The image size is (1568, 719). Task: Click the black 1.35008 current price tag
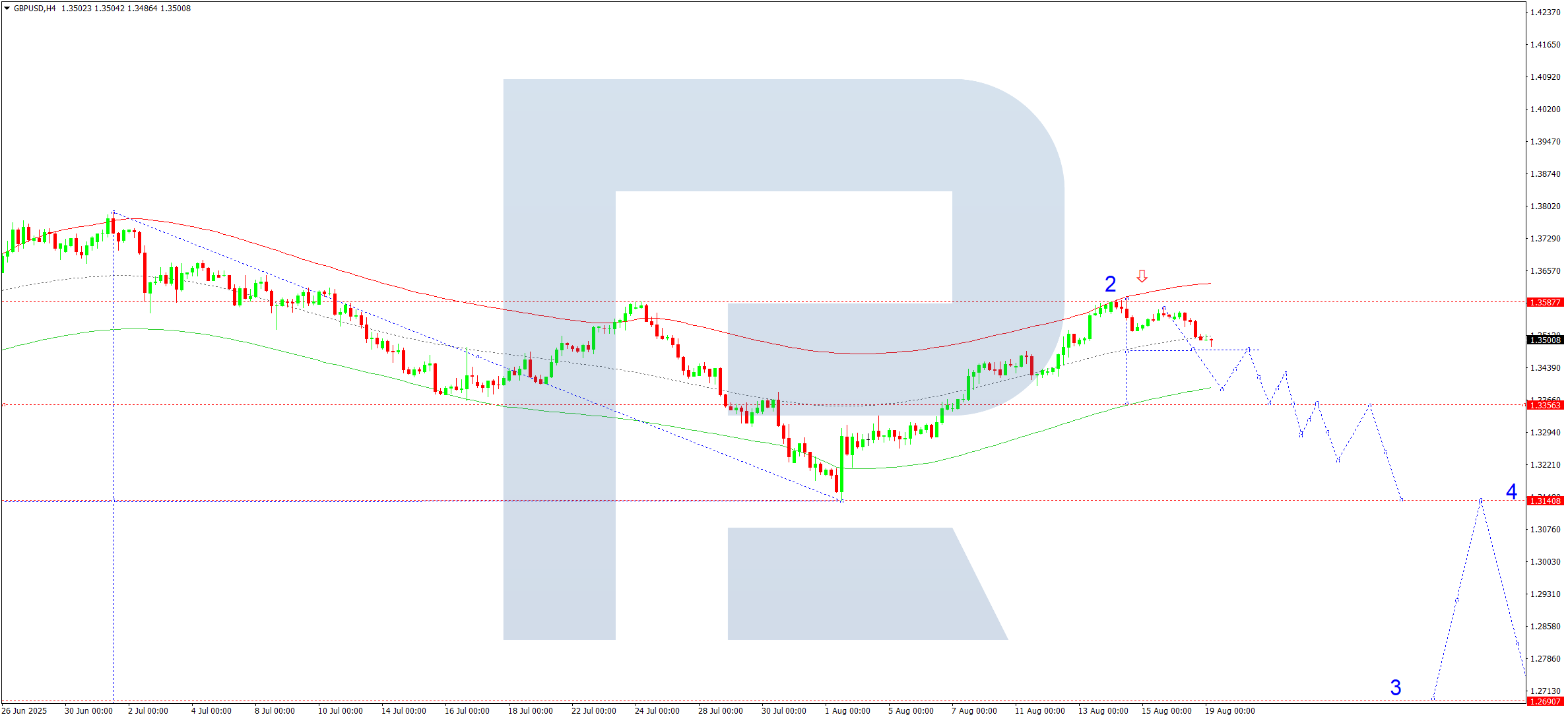(x=1545, y=340)
